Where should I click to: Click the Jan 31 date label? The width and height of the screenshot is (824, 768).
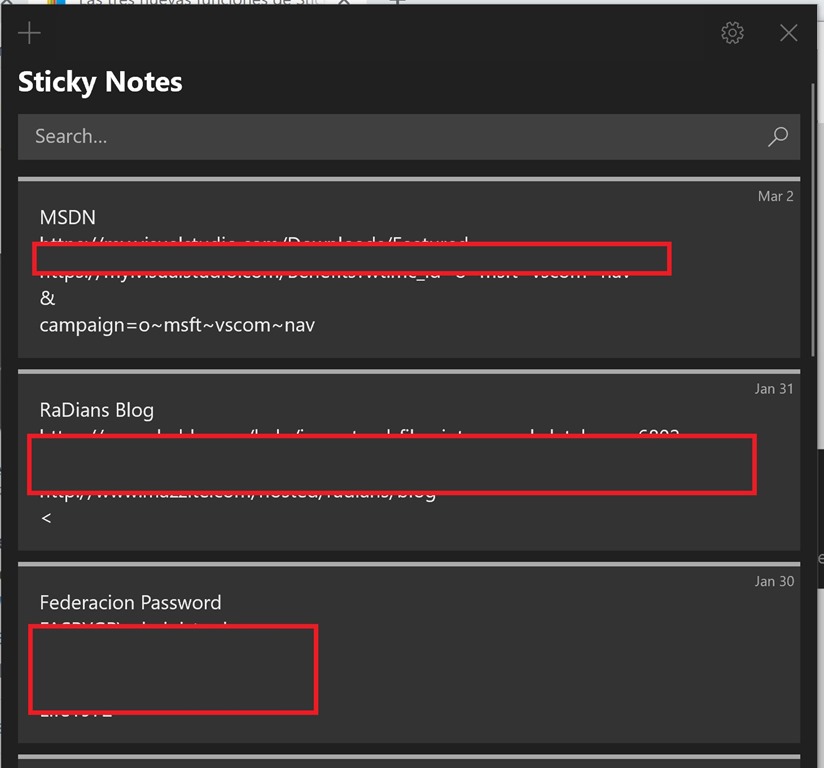(x=773, y=389)
